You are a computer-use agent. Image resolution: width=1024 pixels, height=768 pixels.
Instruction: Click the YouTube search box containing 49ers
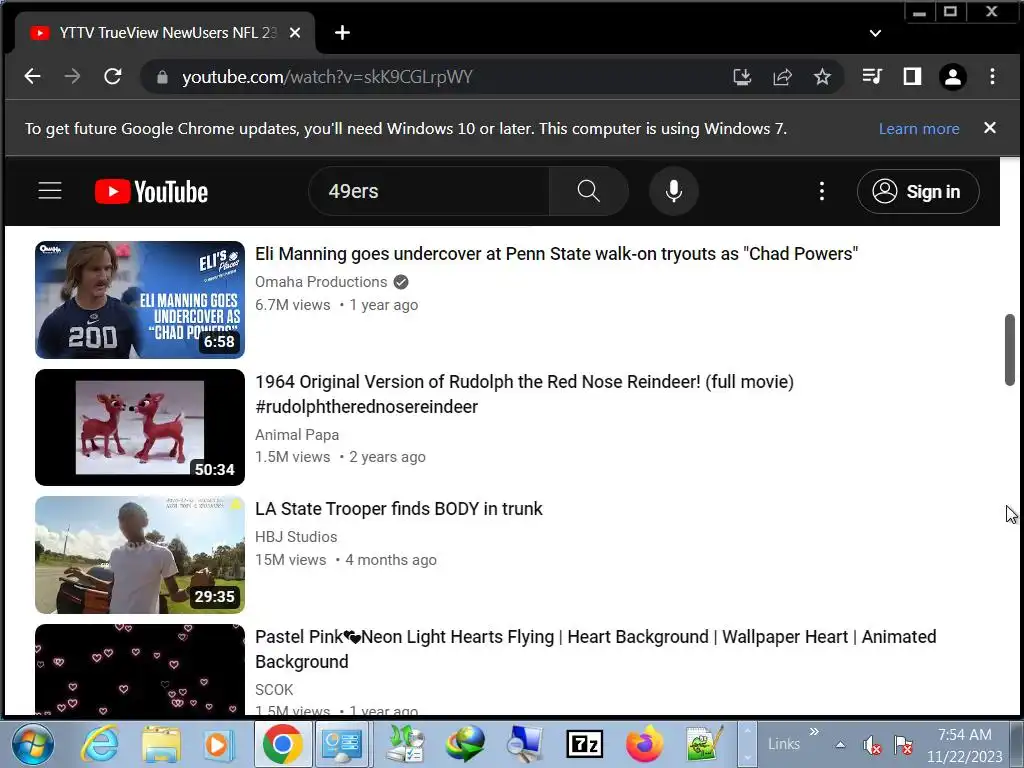(x=429, y=191)
